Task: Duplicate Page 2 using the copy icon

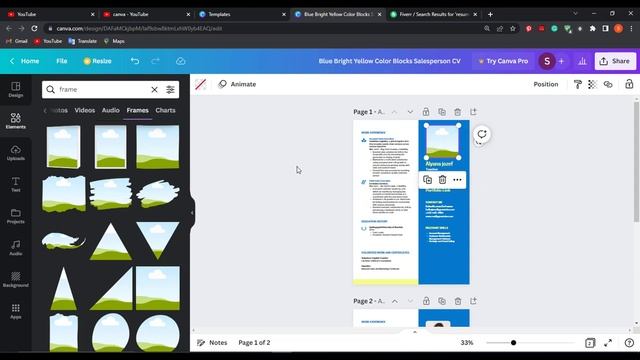Action: tap(442, 301)
